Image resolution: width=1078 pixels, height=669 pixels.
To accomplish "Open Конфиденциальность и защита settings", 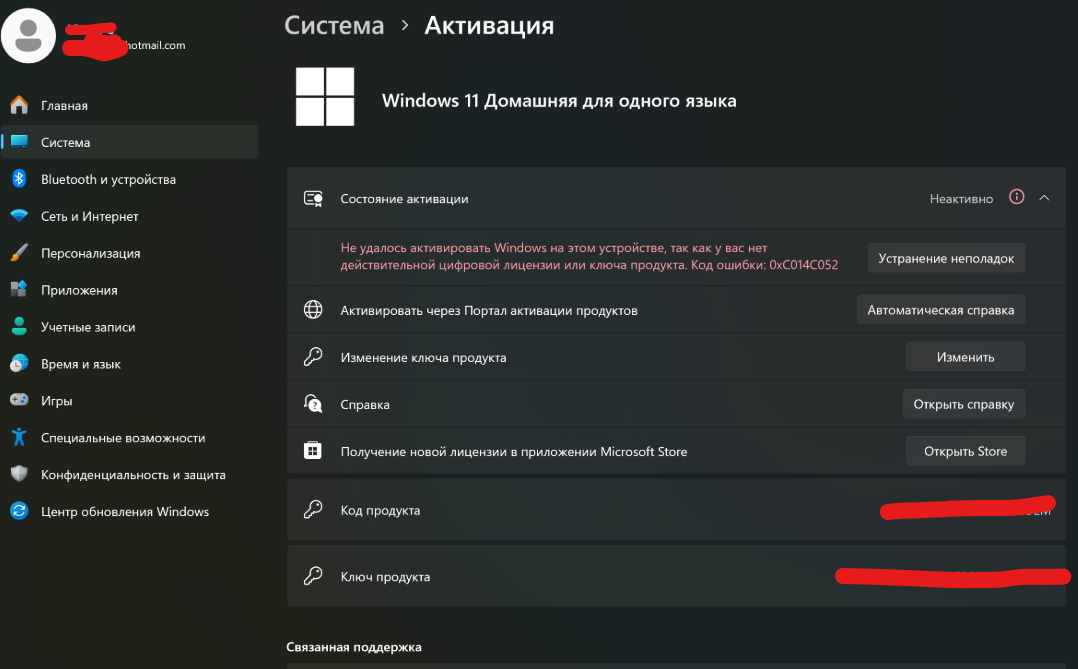I will pyautogui.click(x=130, y=474).
